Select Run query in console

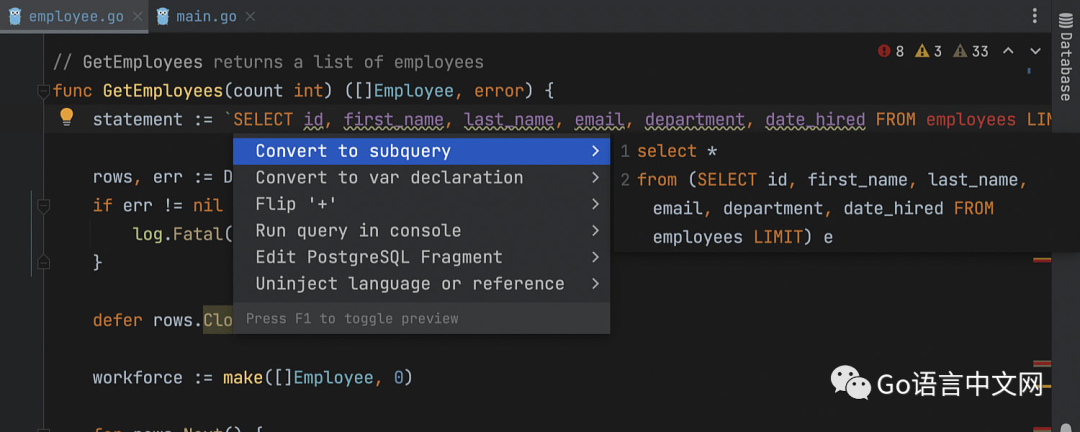358,231
